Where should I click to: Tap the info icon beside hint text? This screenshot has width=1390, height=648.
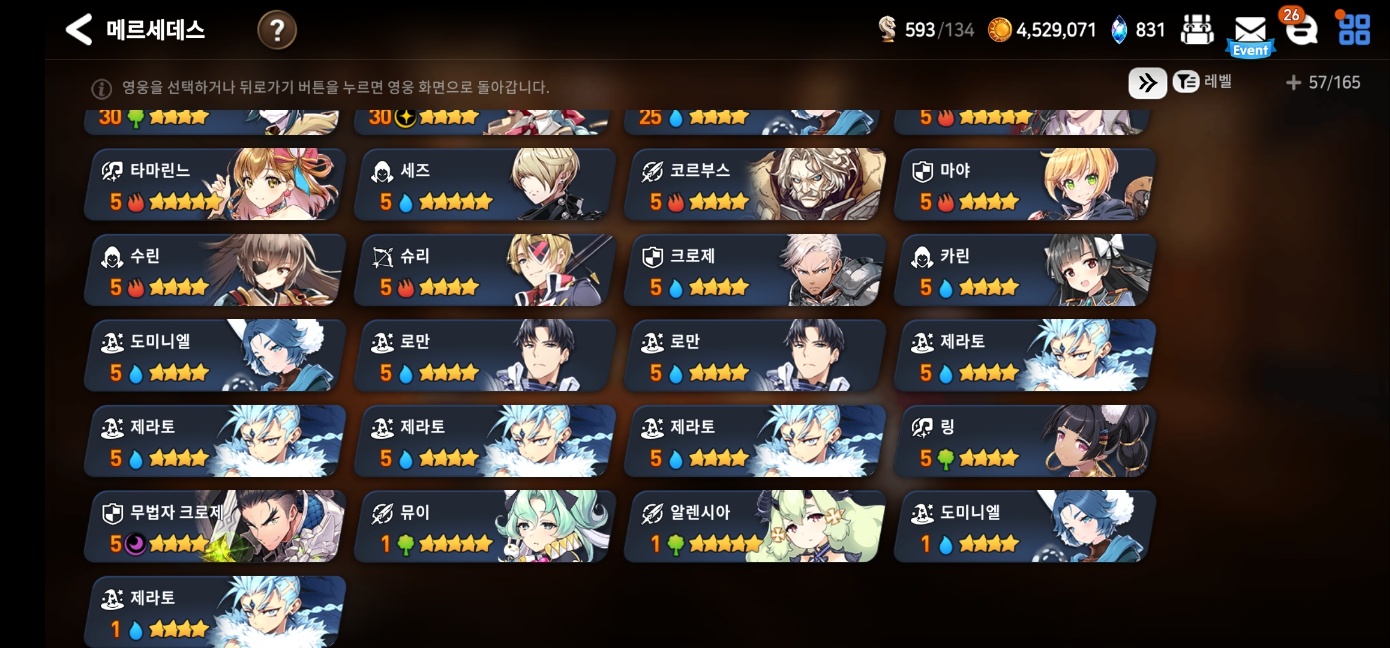tap(101, 88)
